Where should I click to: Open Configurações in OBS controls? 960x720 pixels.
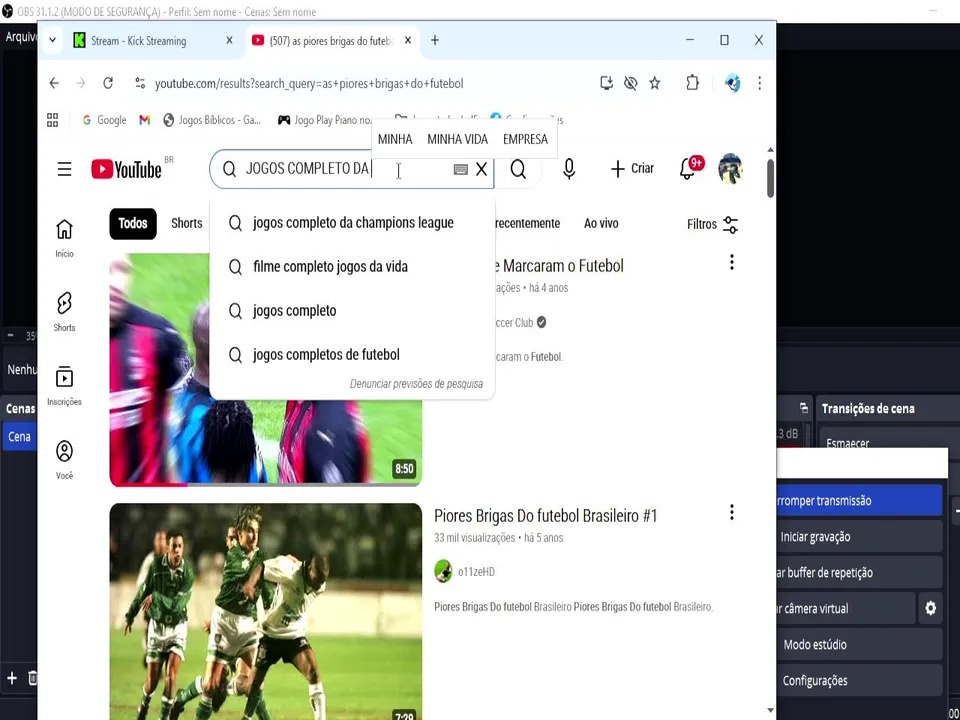click(860, 681)
